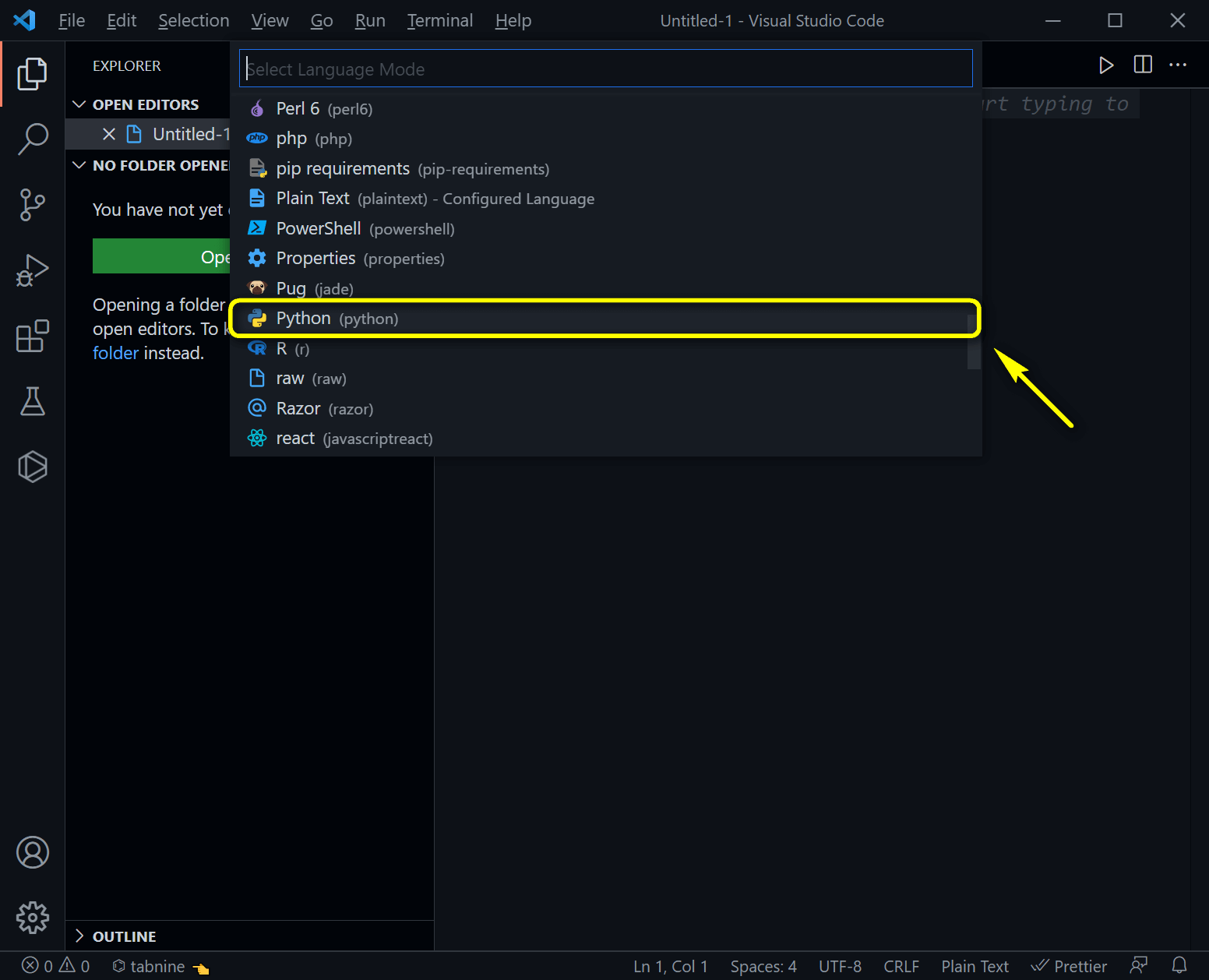The height and width of the screenshot is (980, 1209).
Task: Maximize the Visual Studio Code window
Action: [x=1116, y=20]
